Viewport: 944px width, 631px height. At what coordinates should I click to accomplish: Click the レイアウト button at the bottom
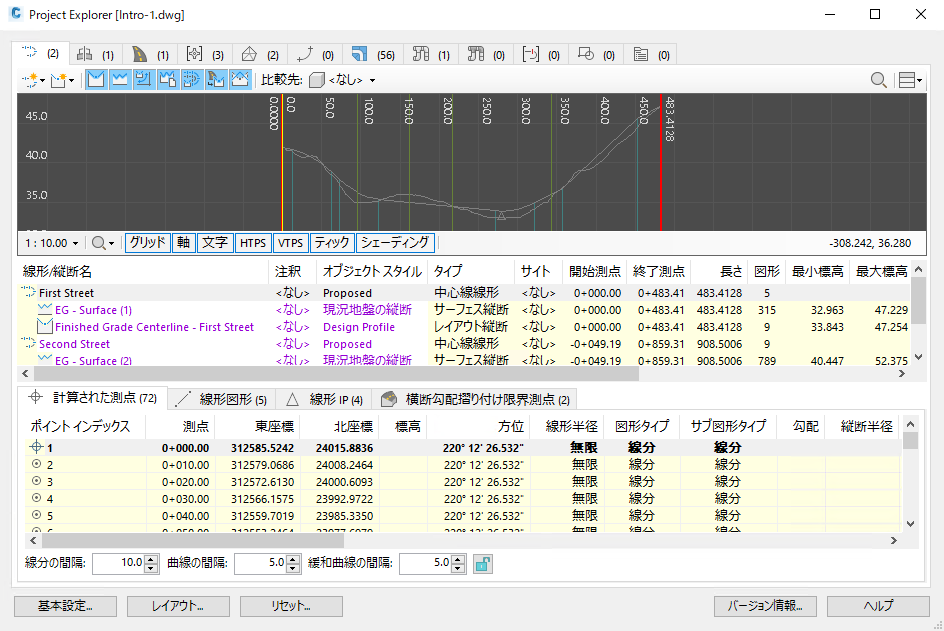coord(178,606)
